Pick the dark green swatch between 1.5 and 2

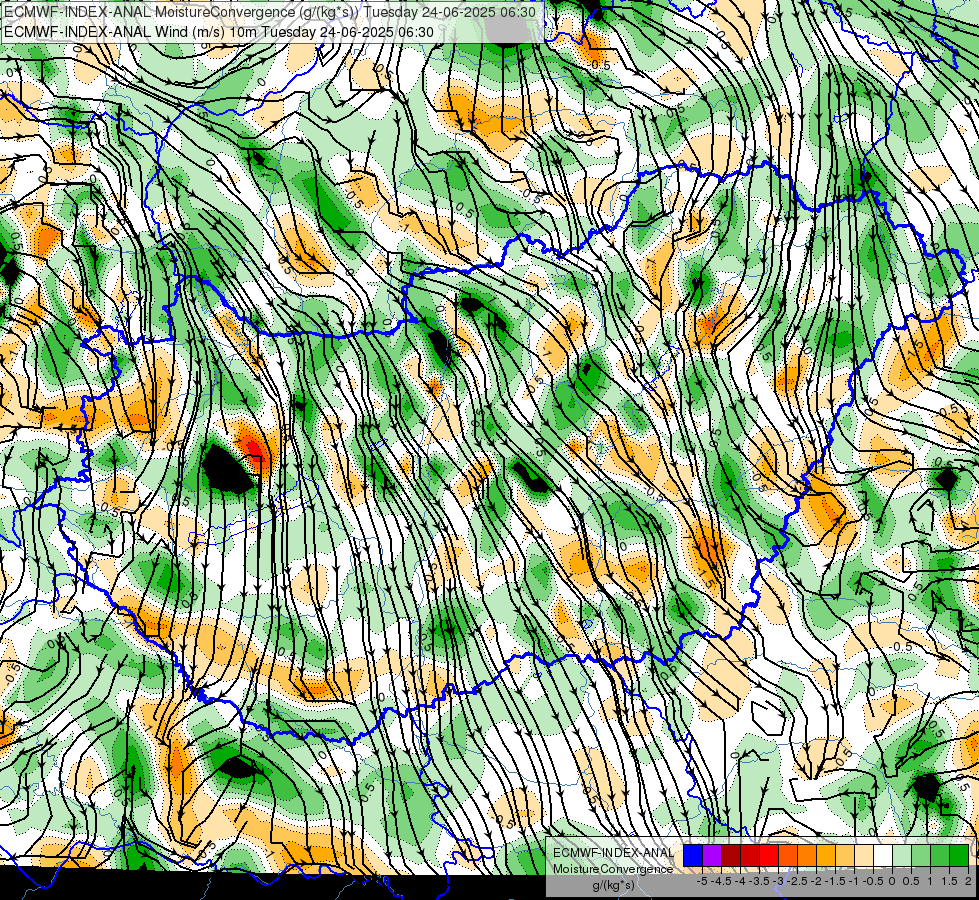(959, 856)
